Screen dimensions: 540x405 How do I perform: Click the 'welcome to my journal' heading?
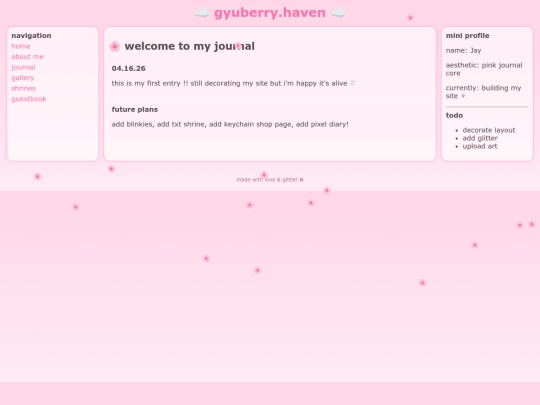coord(190,46)
